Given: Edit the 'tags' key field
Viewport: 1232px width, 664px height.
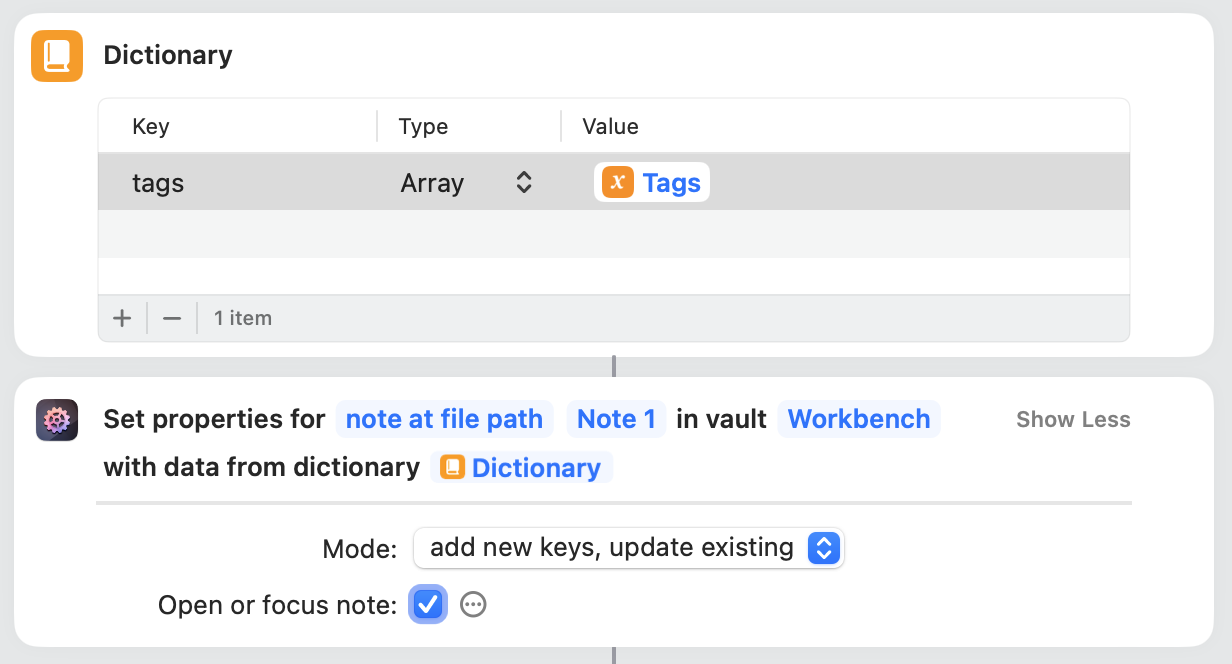Looking at the screenshot, I should click(159, 183).
